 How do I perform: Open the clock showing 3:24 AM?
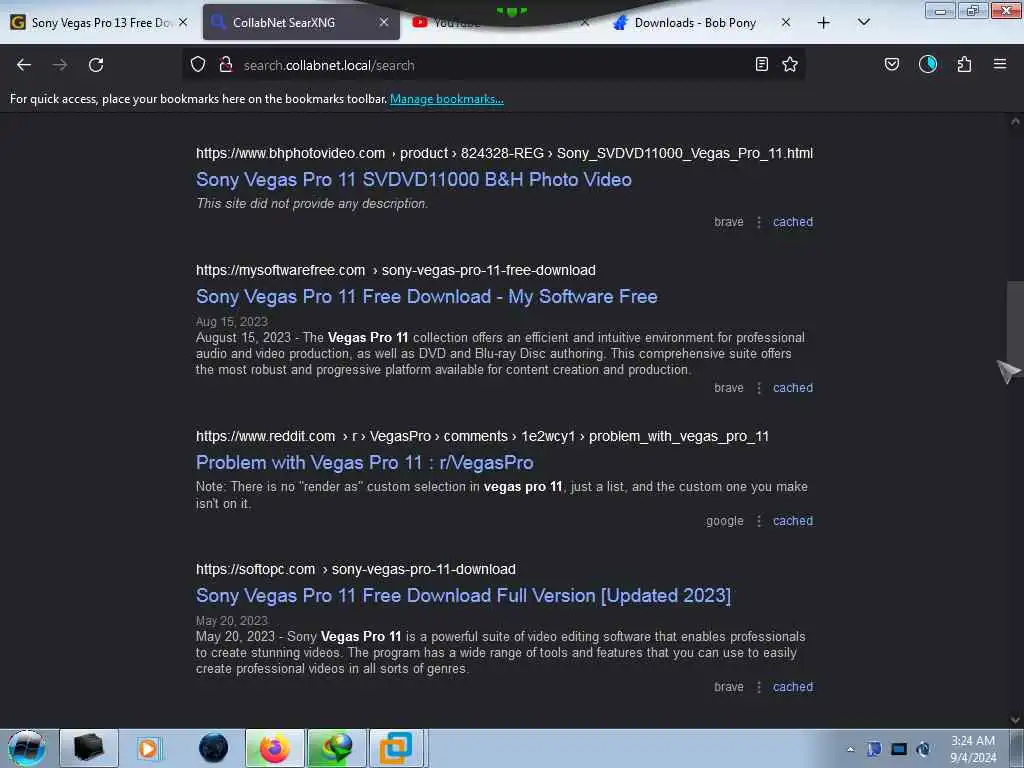tap(973, 749)
